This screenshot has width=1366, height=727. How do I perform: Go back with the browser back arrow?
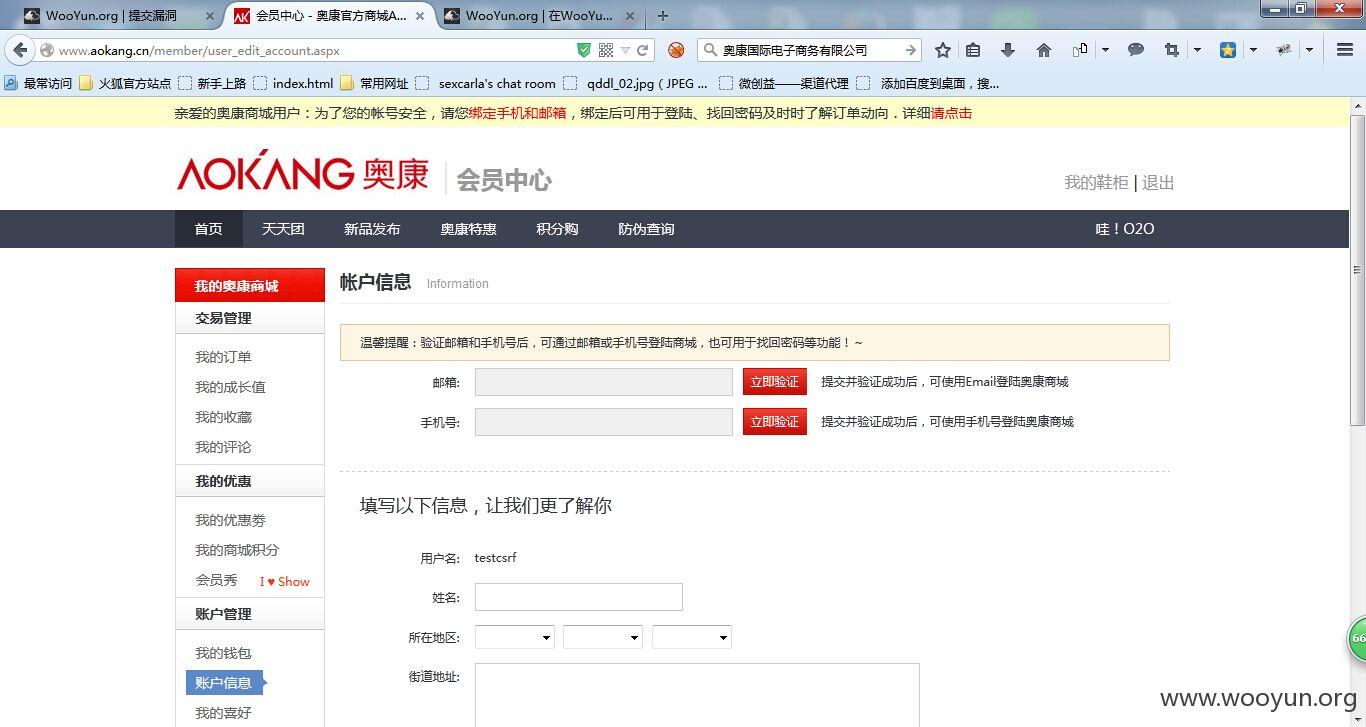20,50
